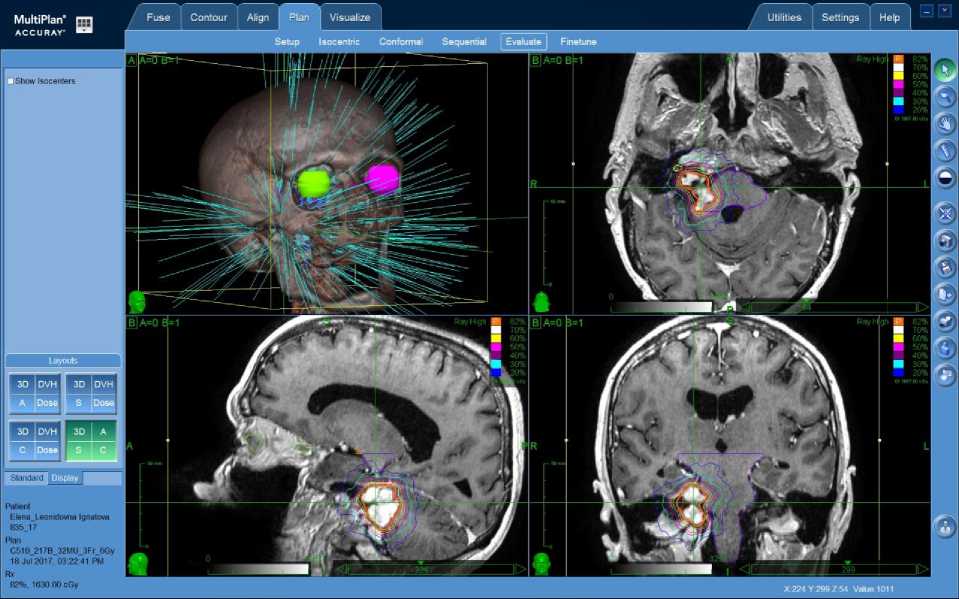Click the axial view slice position slider
The width and height of the screenshot is (959, 599).
(834, 307)
